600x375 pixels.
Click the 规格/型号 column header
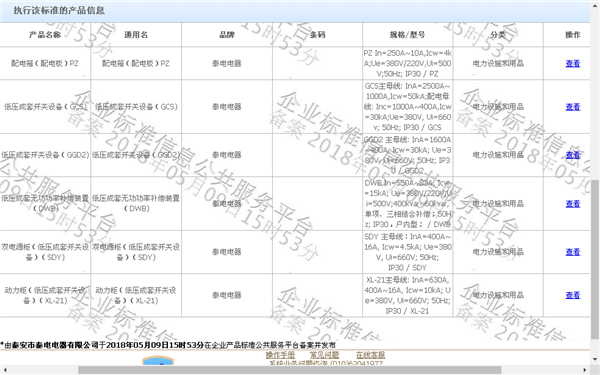click(x=408, y=35)
